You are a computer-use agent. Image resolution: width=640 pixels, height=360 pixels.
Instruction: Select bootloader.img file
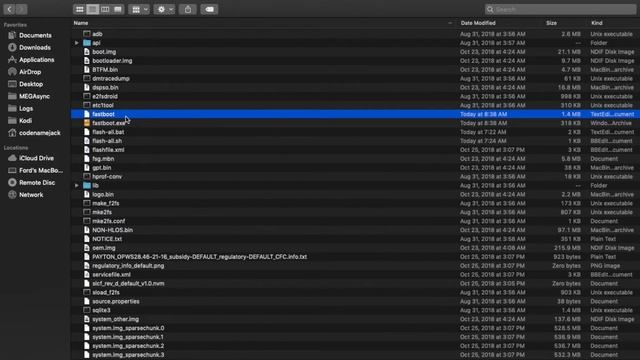(112, 61)
